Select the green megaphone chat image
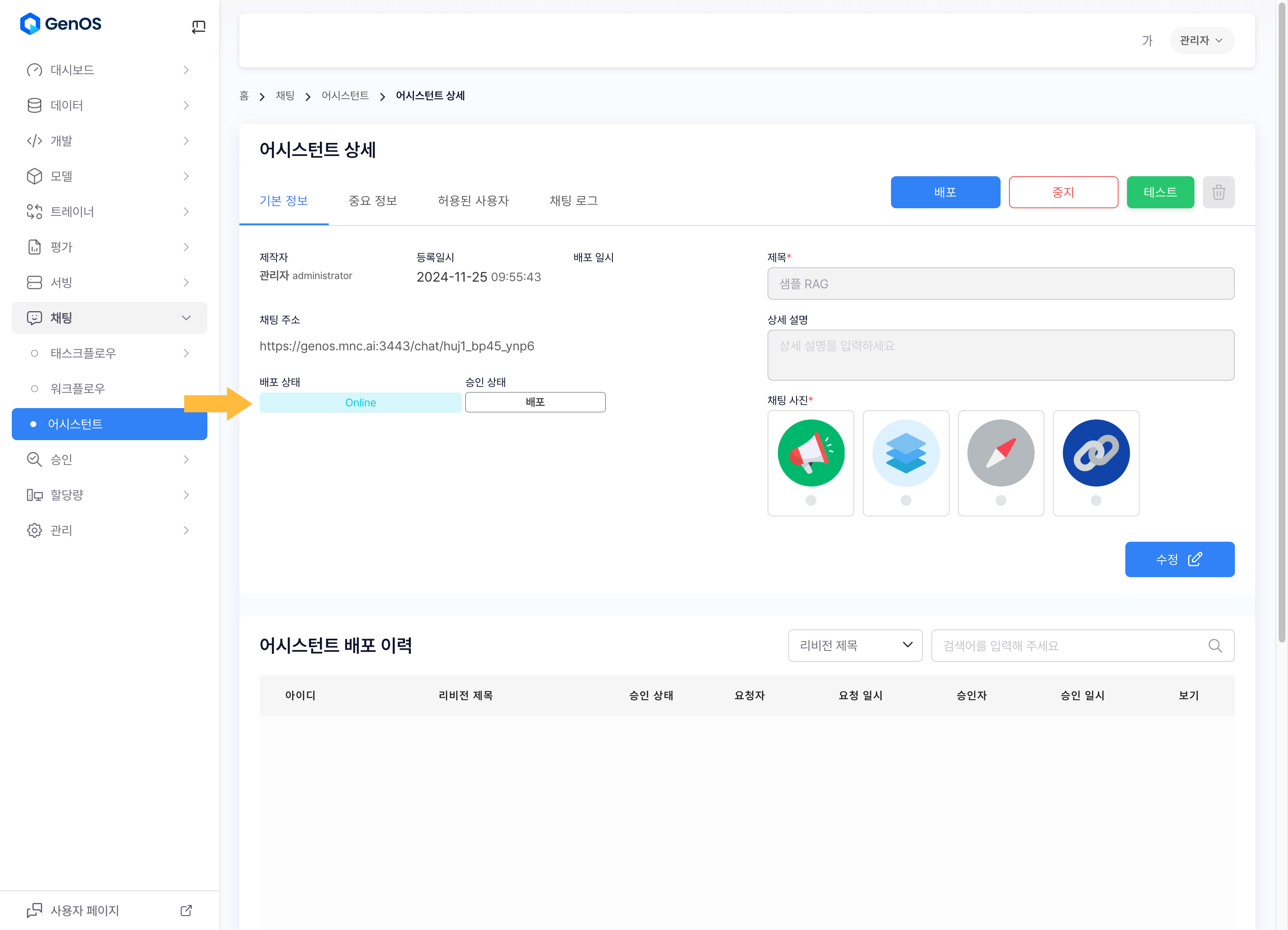Image resolution: width=1288 pixels, height=930 pixels. coord(810,453)
